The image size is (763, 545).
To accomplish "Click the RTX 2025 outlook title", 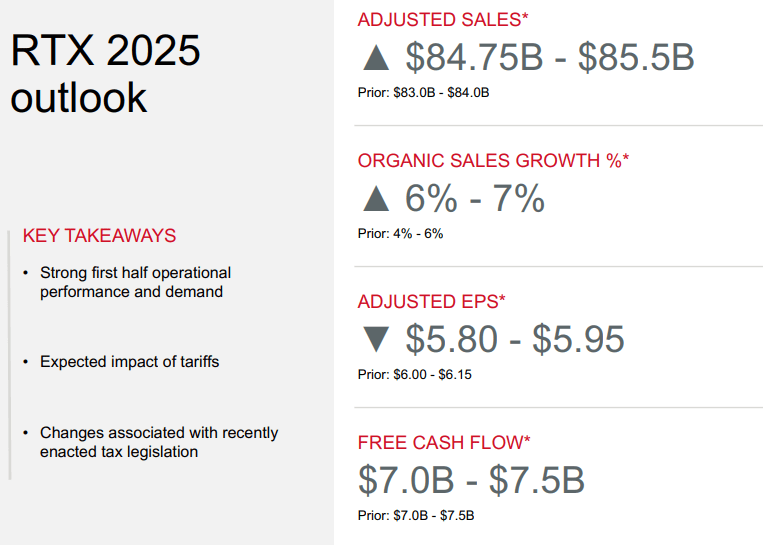I will pos(105,73).
